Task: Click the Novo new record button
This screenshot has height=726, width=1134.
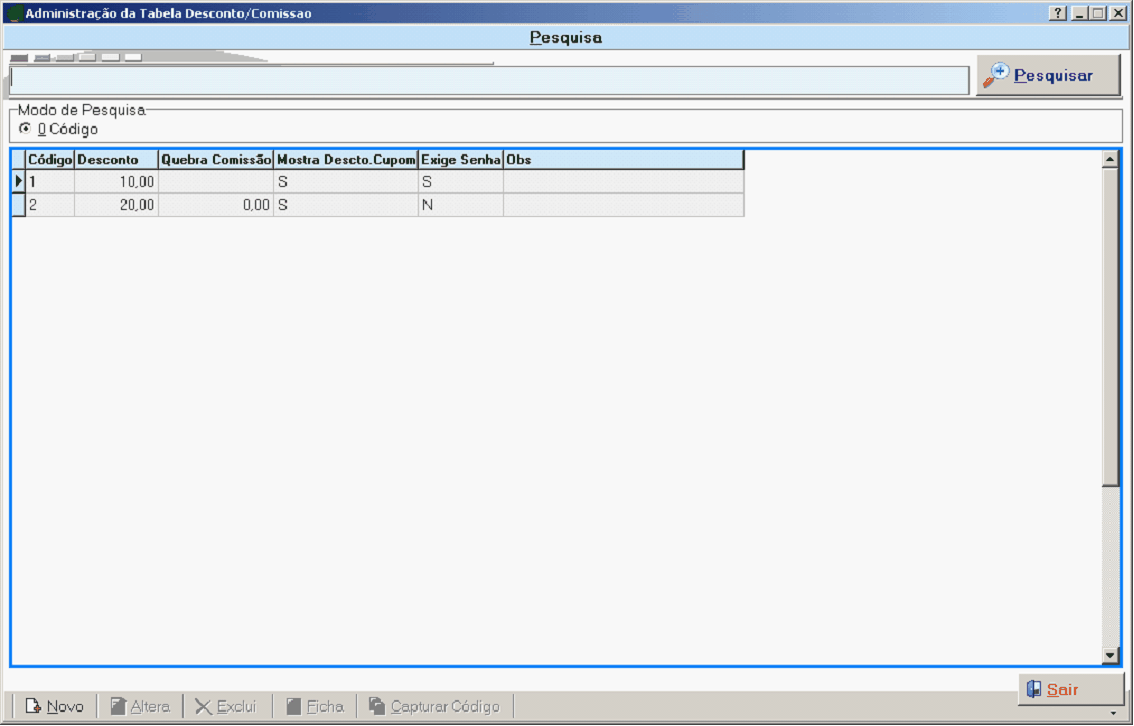Action: pos(55,706)
